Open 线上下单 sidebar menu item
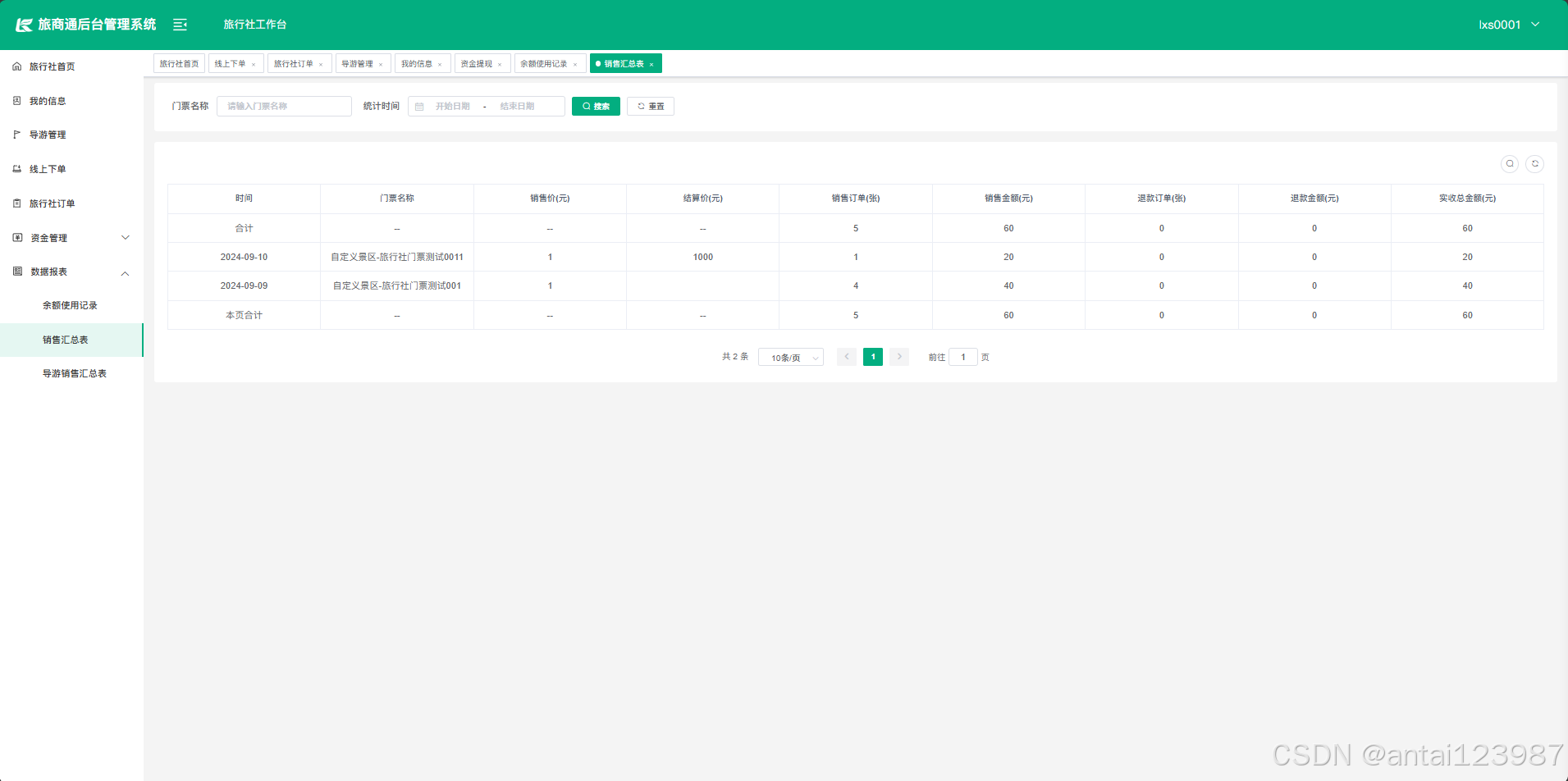 click(71, 169)
